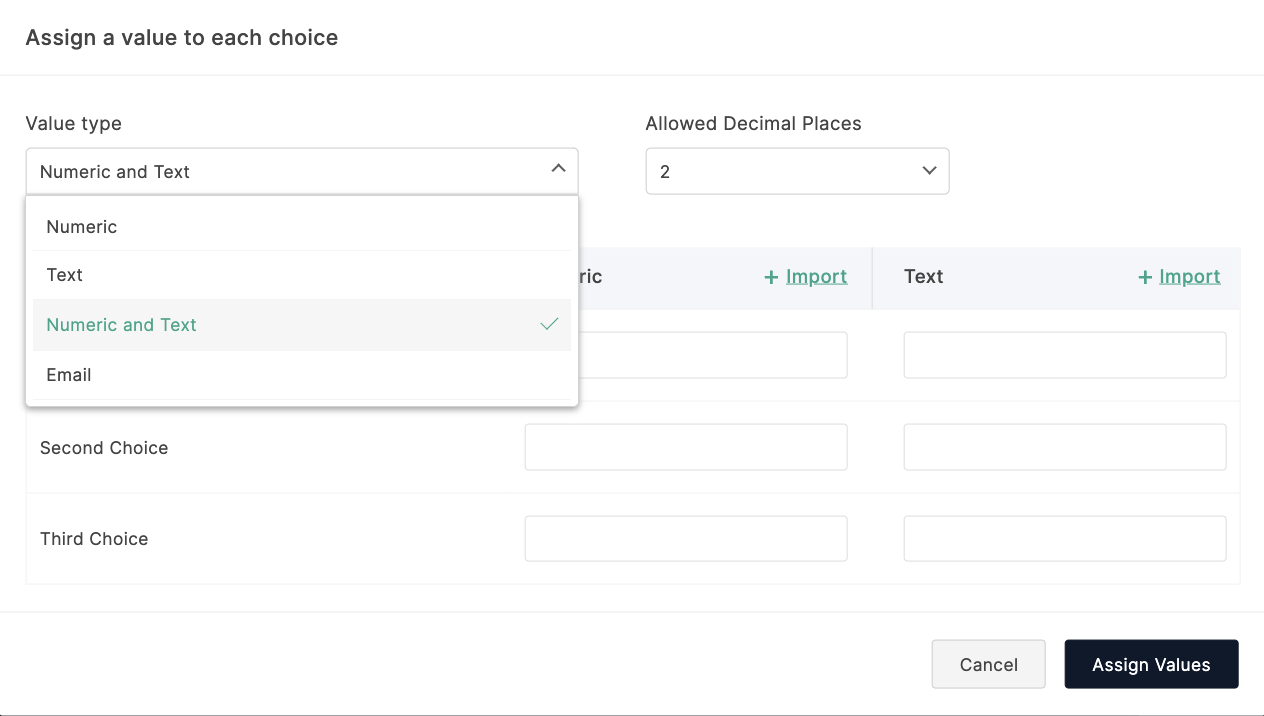Collapse the Value type dropdown chevron
The height and width of the screenshot is (716, 1264).
coord(558,170)
